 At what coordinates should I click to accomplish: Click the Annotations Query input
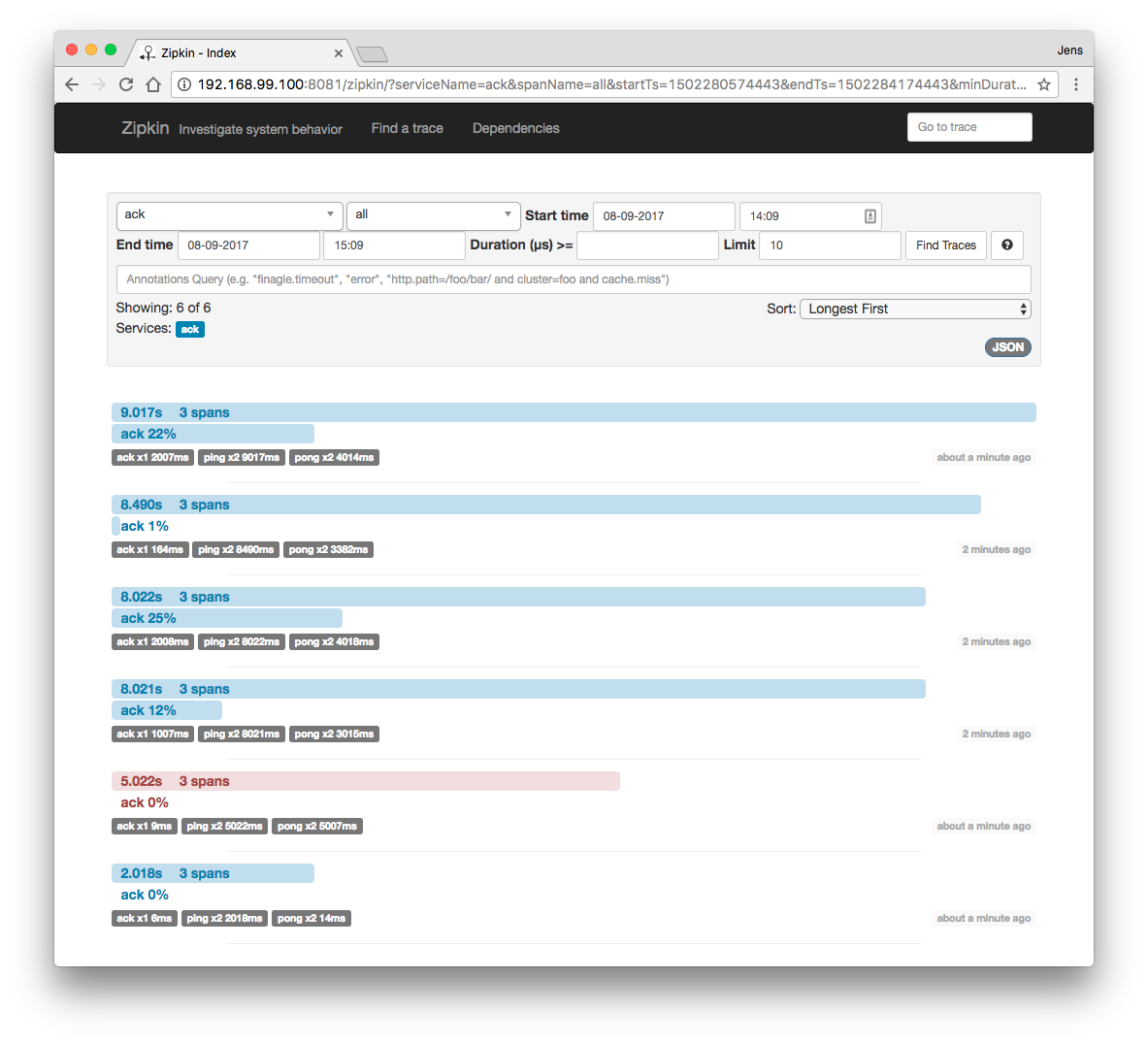pos(574,279)
